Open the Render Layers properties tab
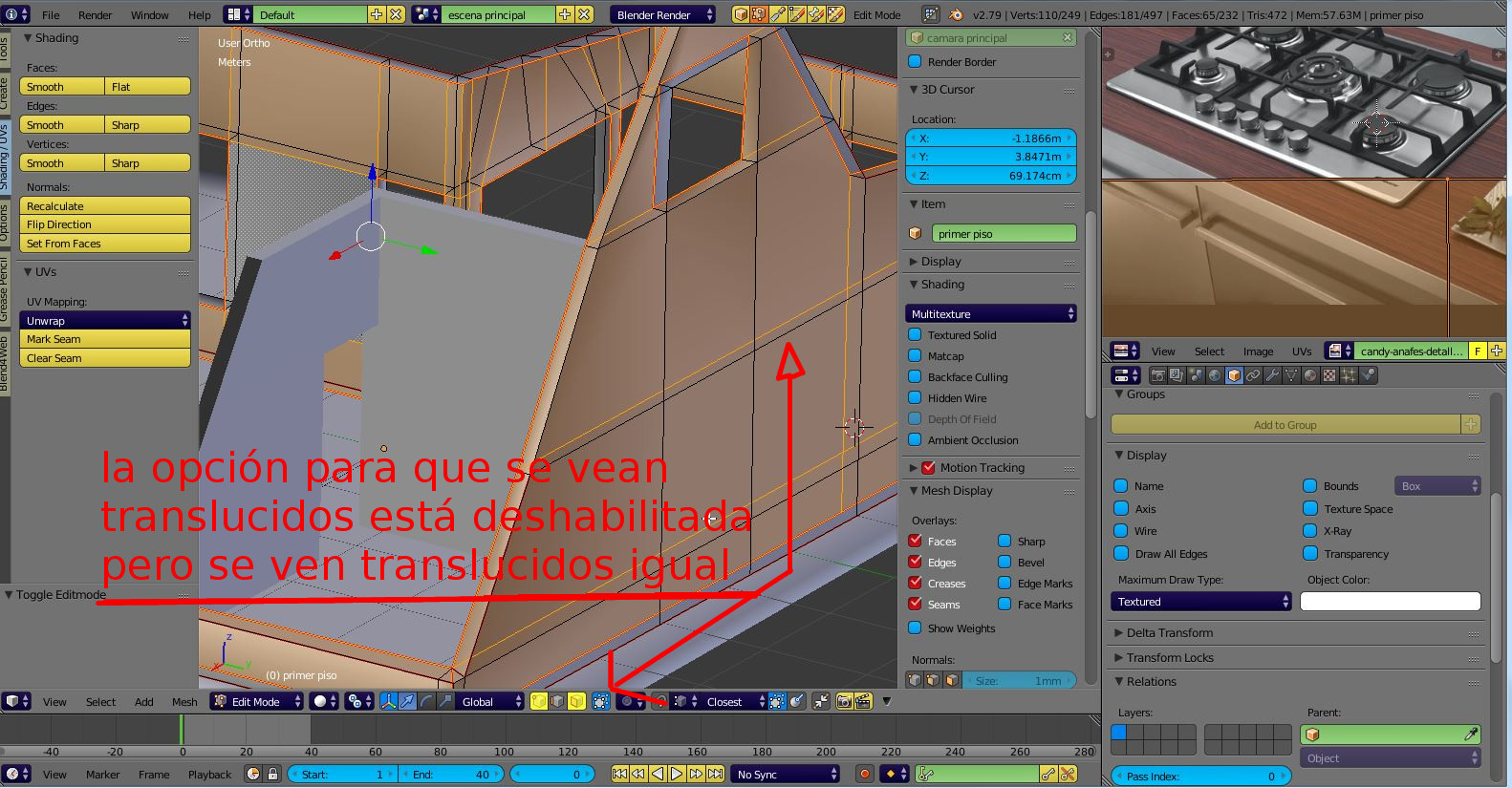 click(x=1177, y=375)
